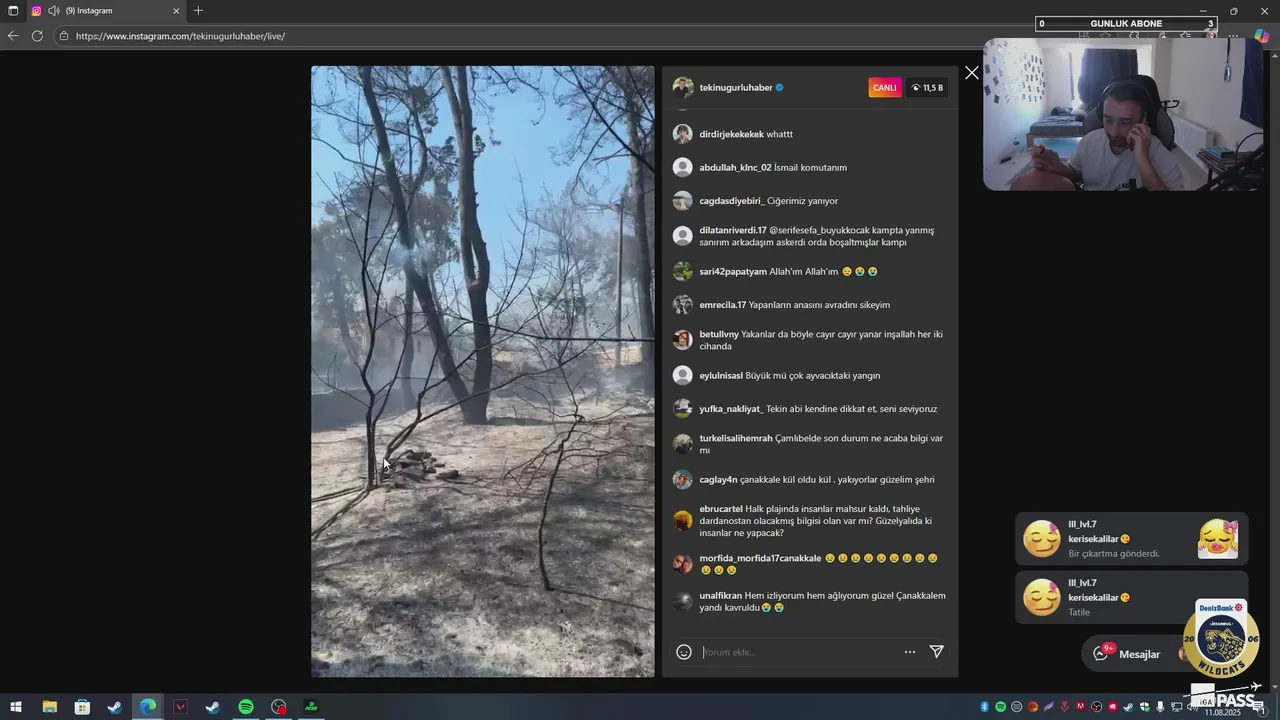The height and width of the screenshot is (720, 1280).
Task: Click the Steam system tray icon
Action: coord(1127,707)
